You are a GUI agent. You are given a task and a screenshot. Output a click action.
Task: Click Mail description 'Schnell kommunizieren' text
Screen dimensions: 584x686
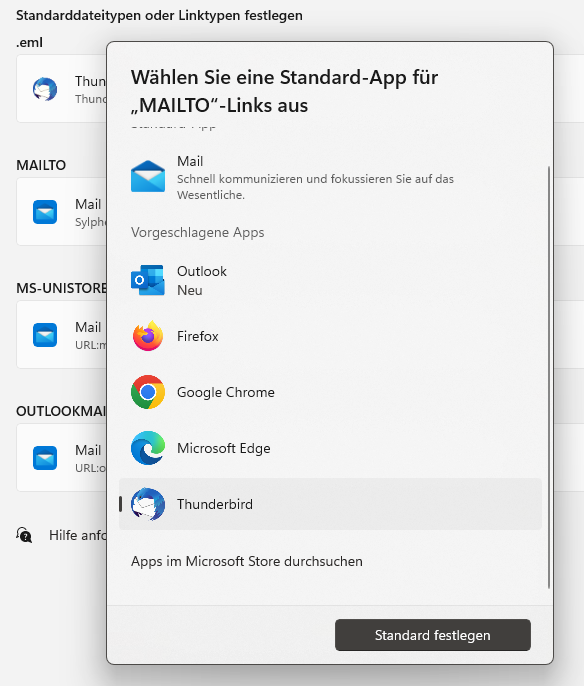point(315,187)
